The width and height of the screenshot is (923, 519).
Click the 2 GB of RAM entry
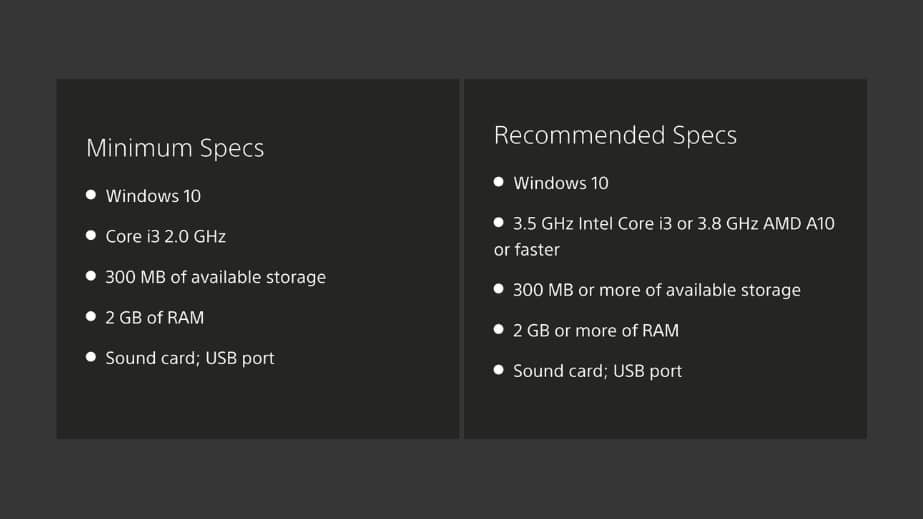click(155, 318)
